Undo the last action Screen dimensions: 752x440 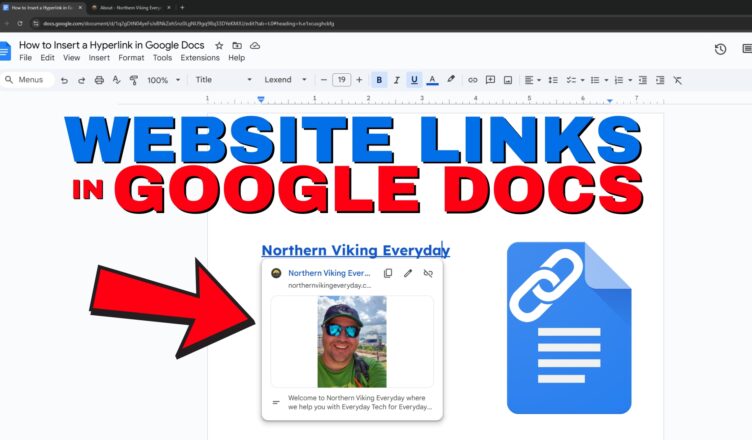pos(64,80)
